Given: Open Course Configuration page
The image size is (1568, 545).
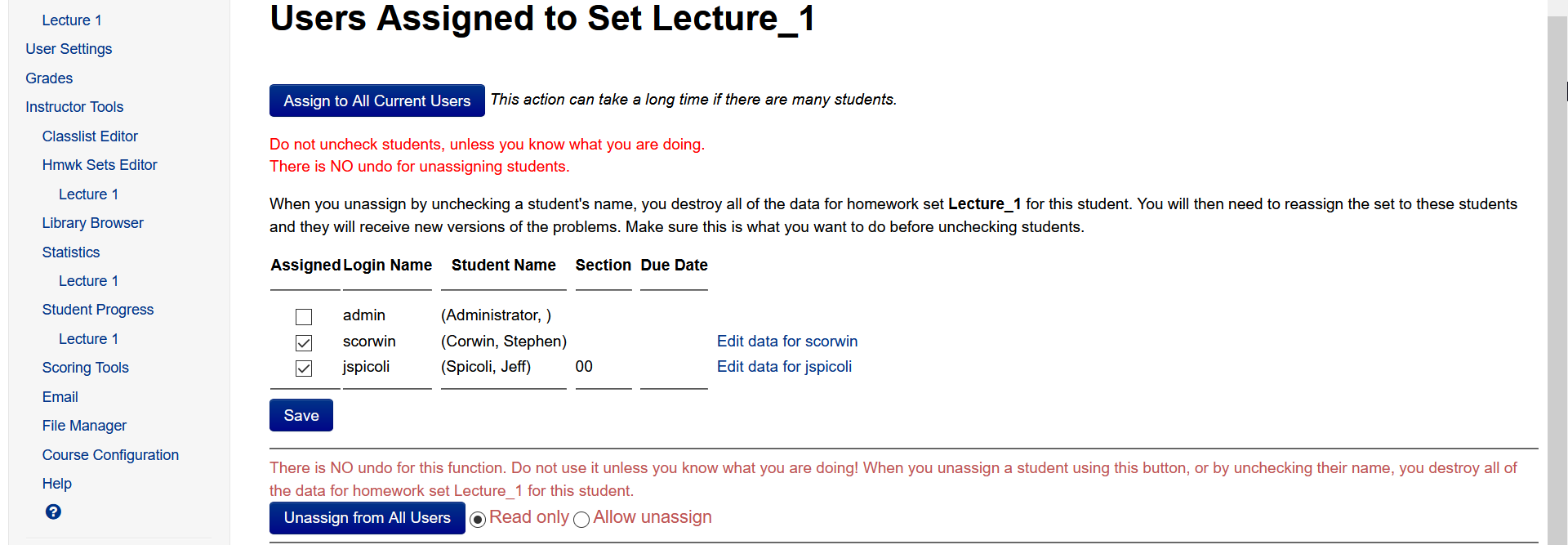Looking at the screenshot, I should tap(110, 455).
